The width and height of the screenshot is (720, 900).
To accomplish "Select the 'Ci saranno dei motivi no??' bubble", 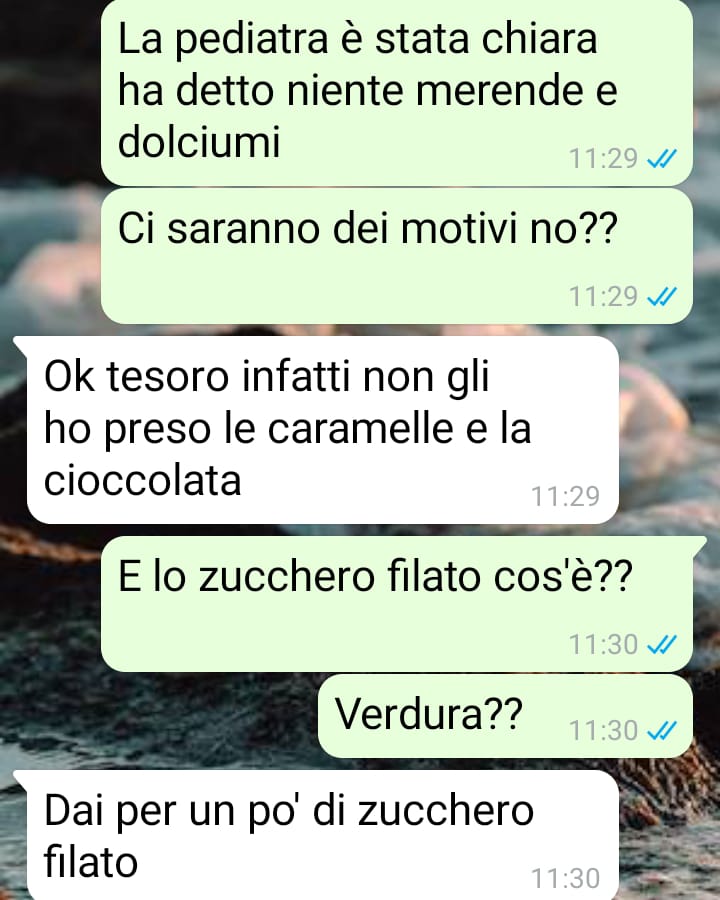I will pyautogui.click(x=397, y=257).
